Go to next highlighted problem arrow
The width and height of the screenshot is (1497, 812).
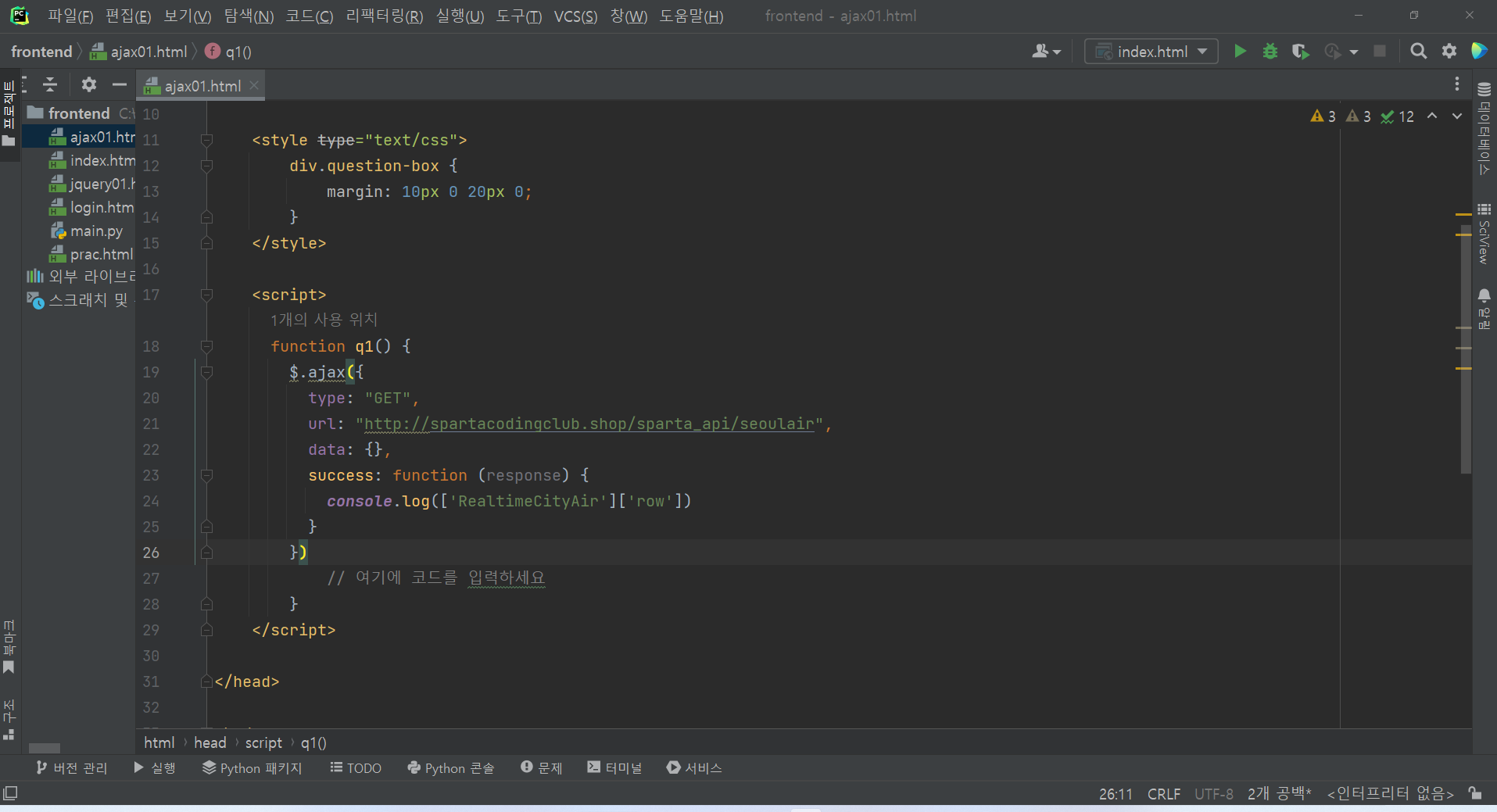[1457, 116]
